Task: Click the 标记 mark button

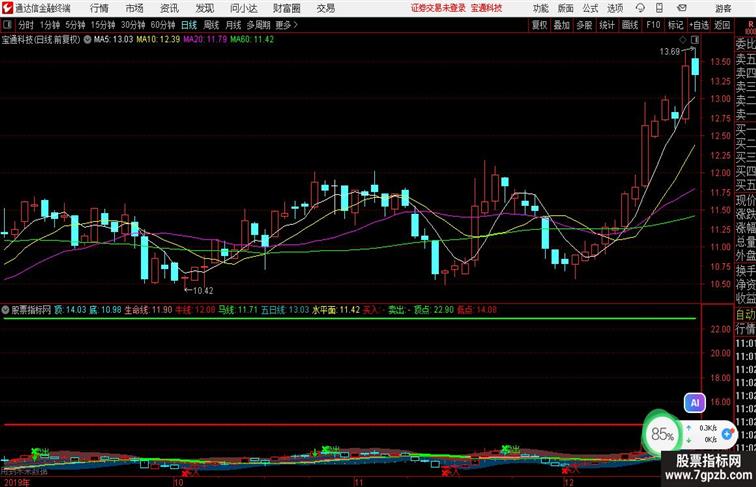Action: 675,25
